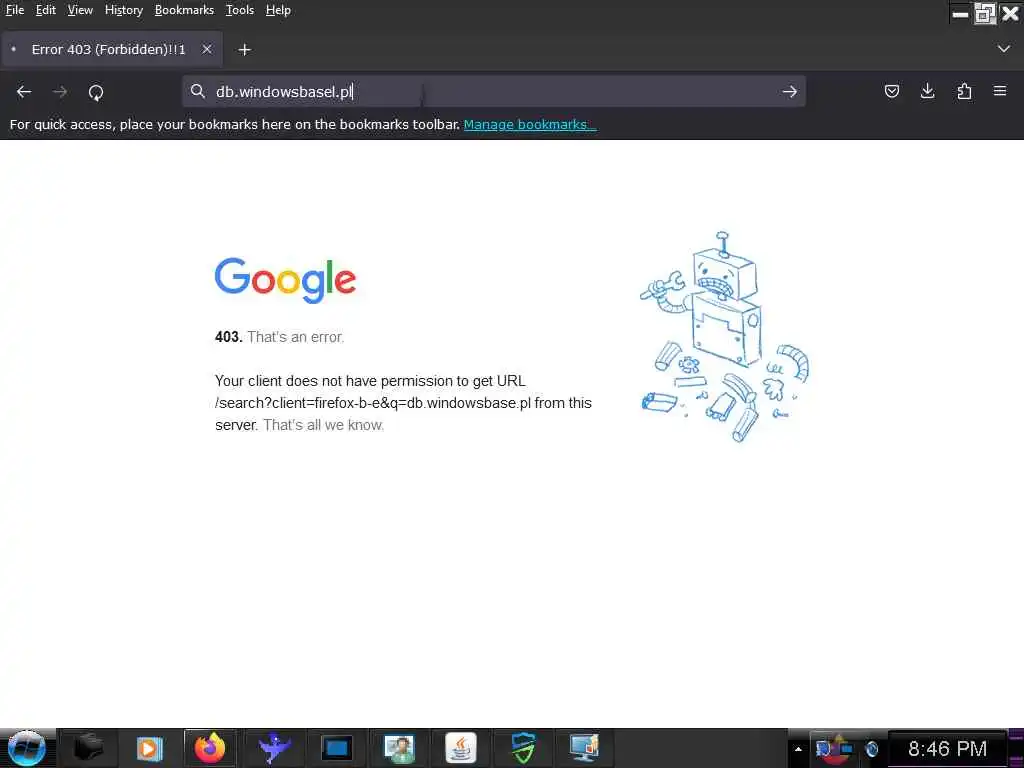Go back to the previous page
Image resolution: width=1024 pixels, height=768 pixels.
[24, 92]
